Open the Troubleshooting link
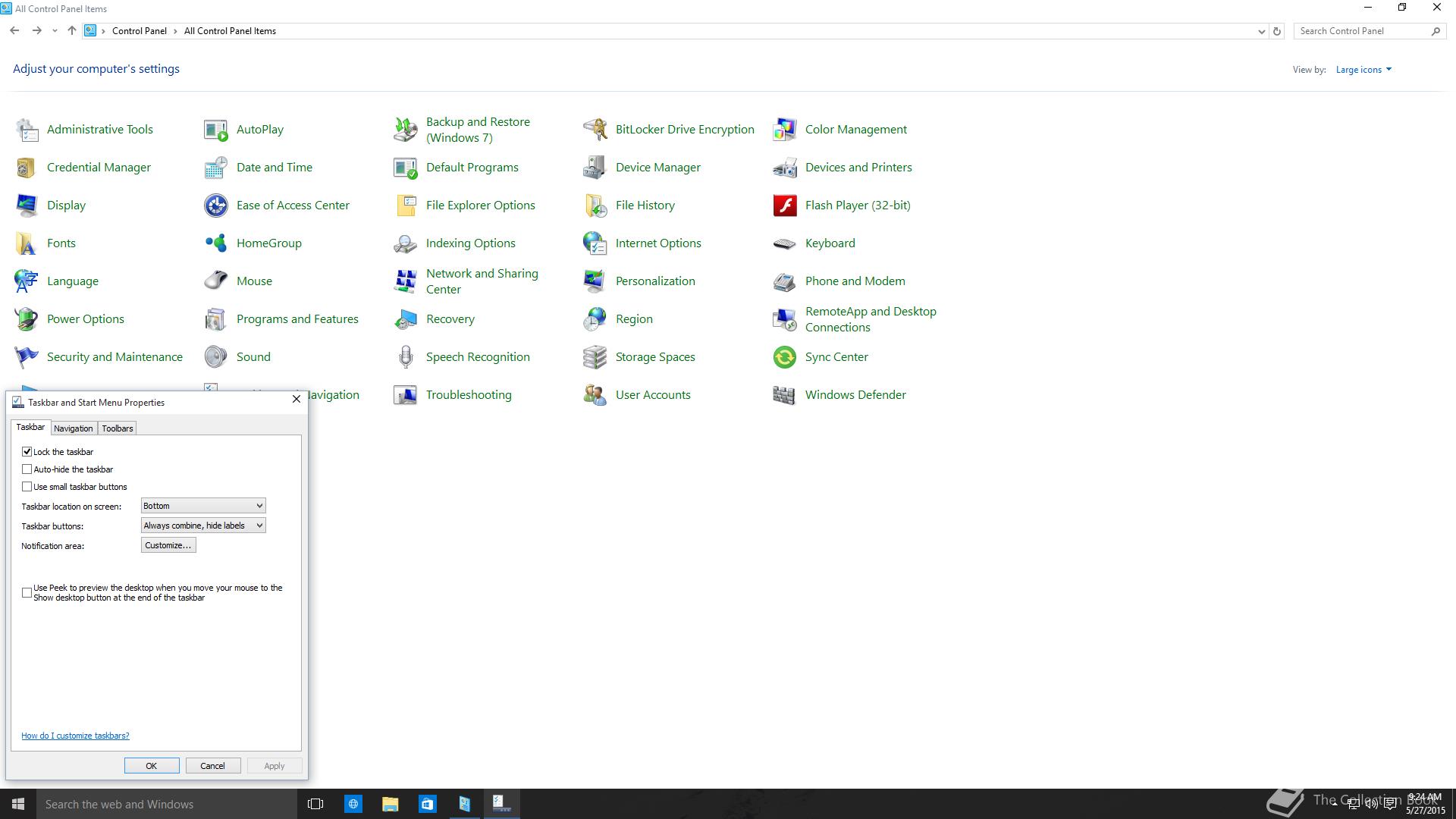This screenshot has width=1456, height=819. (469, 395)
